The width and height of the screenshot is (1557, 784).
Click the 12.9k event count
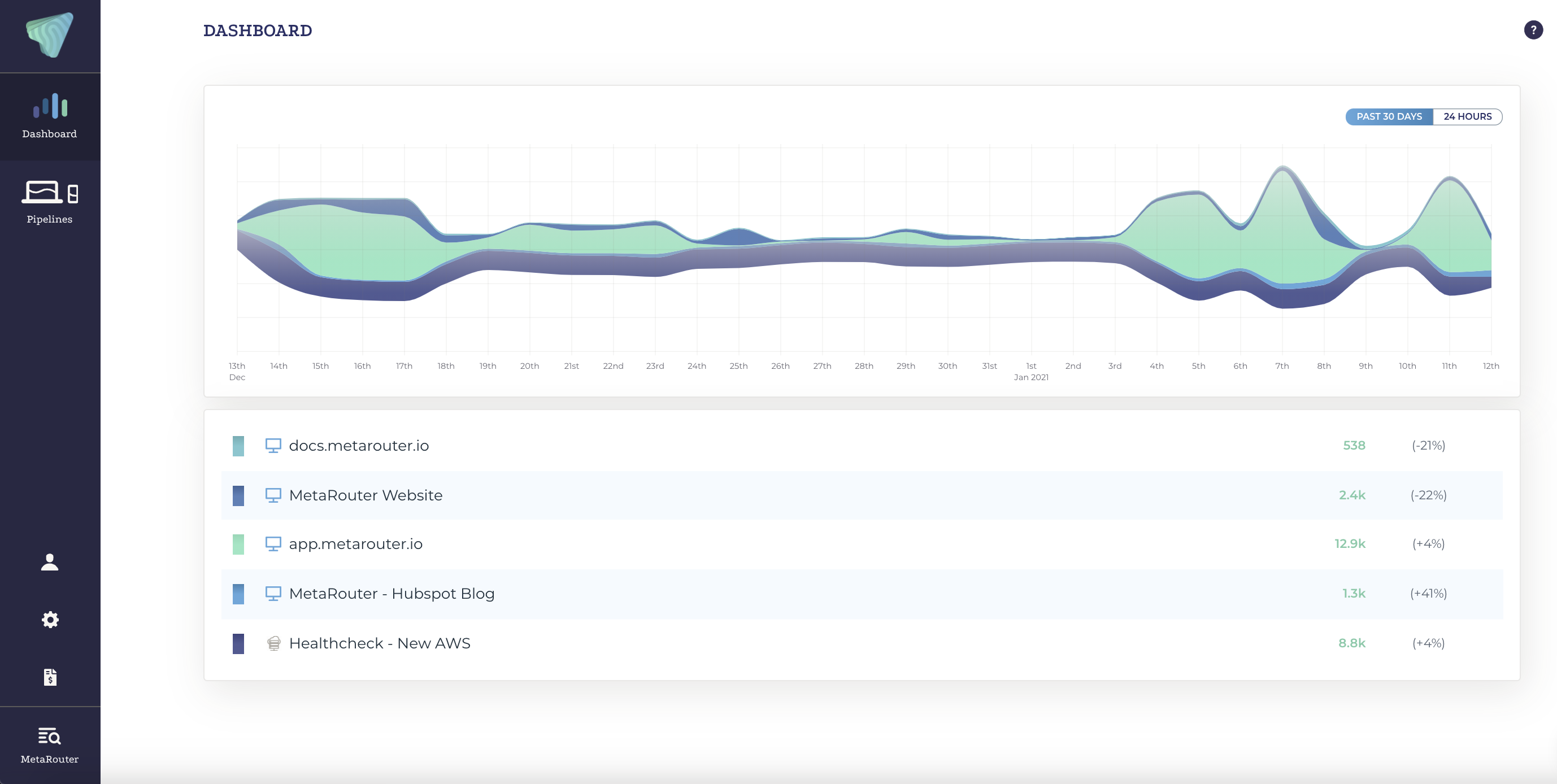(x=1350, y=544)
